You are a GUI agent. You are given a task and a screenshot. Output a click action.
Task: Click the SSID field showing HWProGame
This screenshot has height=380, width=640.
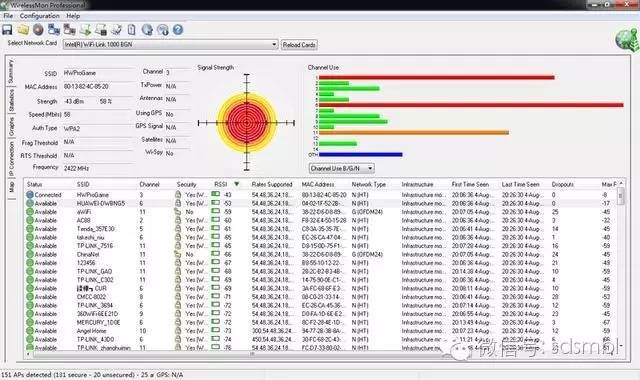[x=98, y=73]
